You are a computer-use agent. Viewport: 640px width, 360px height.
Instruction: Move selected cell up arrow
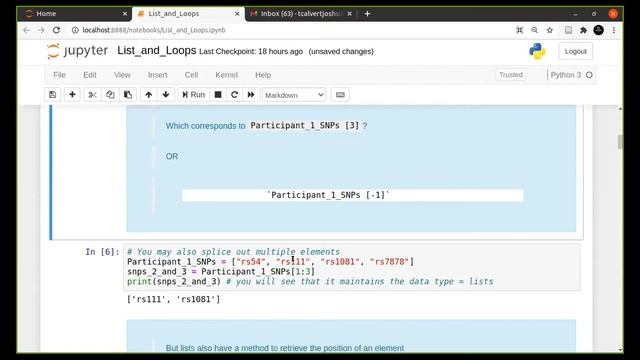tap(149, 95)
